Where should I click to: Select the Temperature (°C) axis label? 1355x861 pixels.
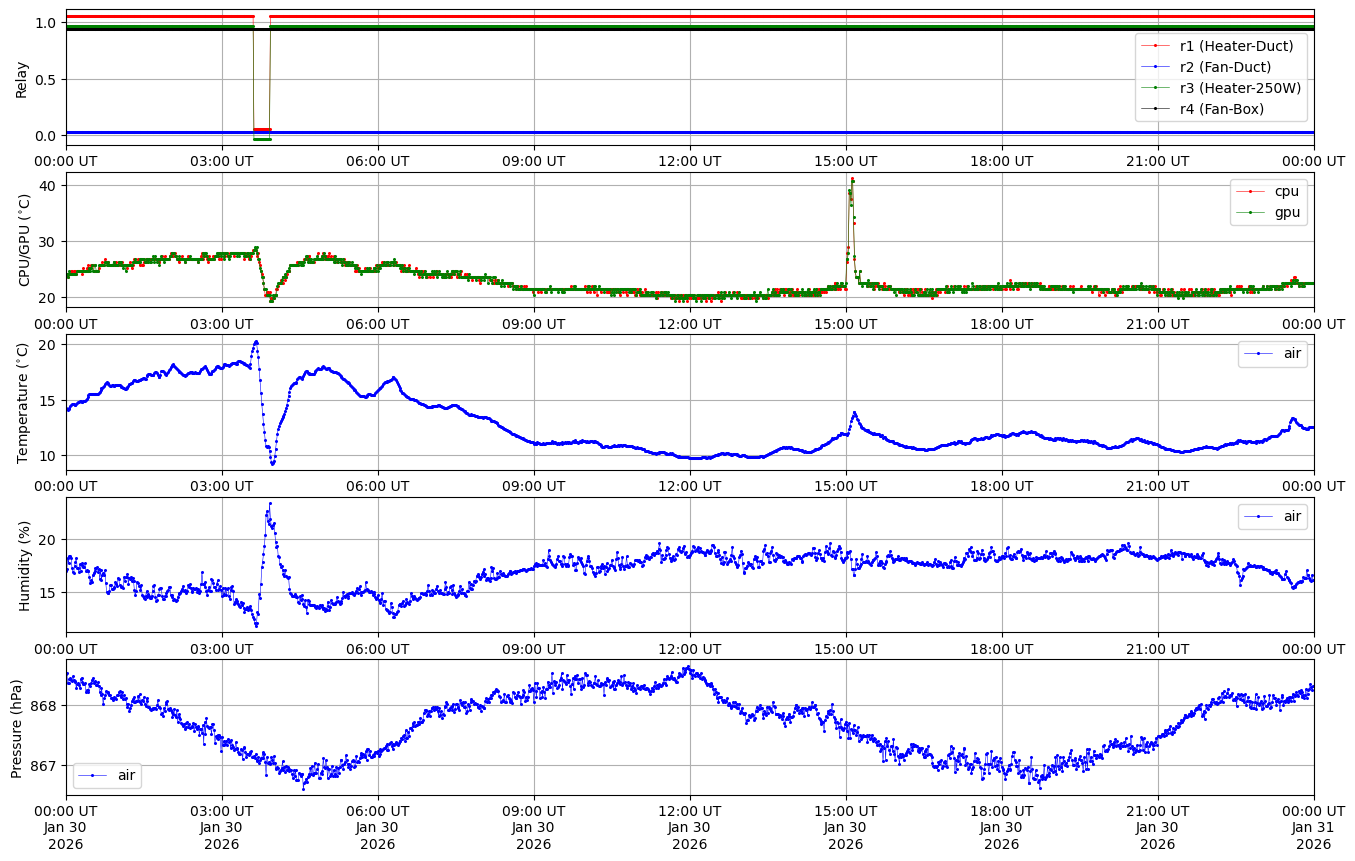(x=22, y=402)
